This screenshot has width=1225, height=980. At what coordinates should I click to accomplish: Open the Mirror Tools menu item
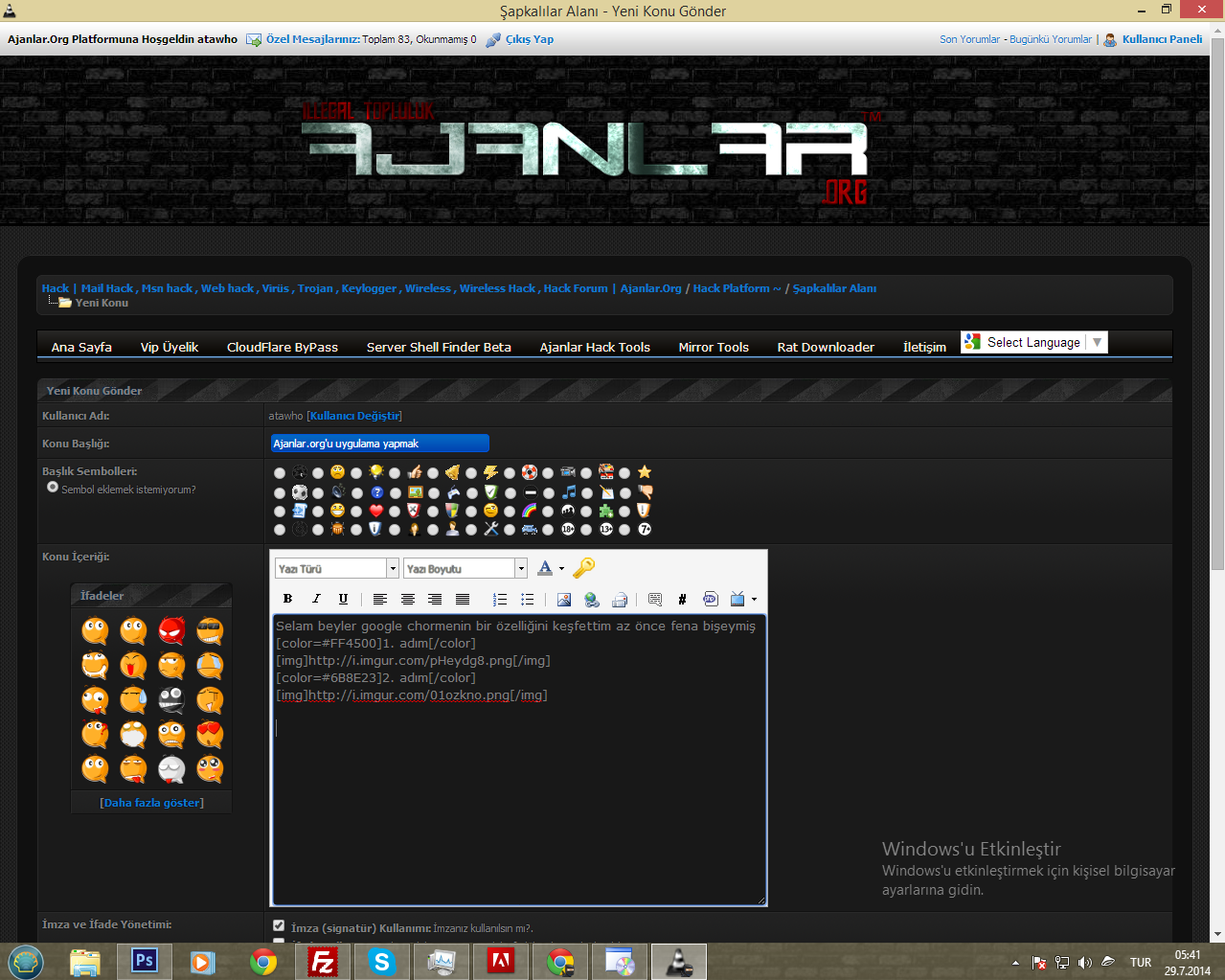(x=714, y=347)
